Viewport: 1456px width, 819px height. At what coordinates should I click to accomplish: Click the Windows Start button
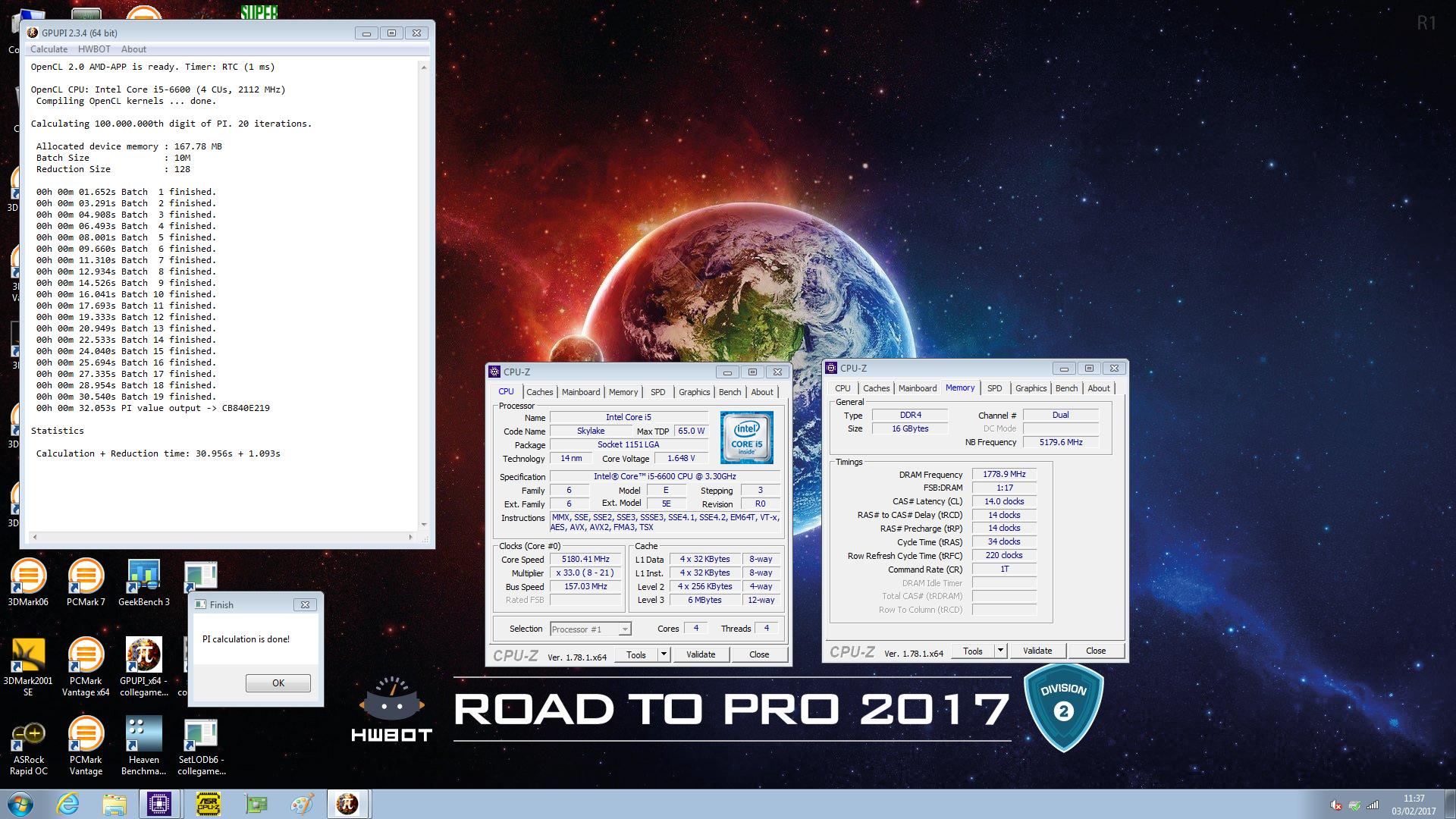[x=20, y=804]
